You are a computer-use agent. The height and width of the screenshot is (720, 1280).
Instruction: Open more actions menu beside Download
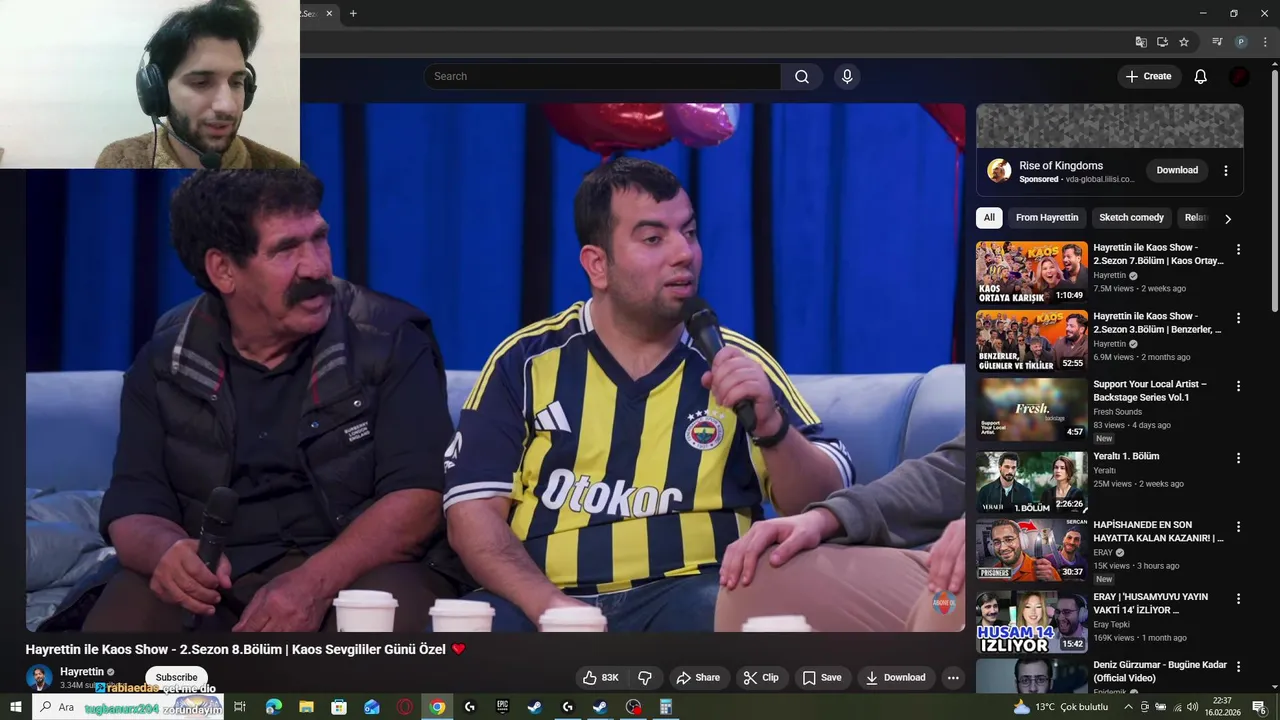tap(953, 677)
